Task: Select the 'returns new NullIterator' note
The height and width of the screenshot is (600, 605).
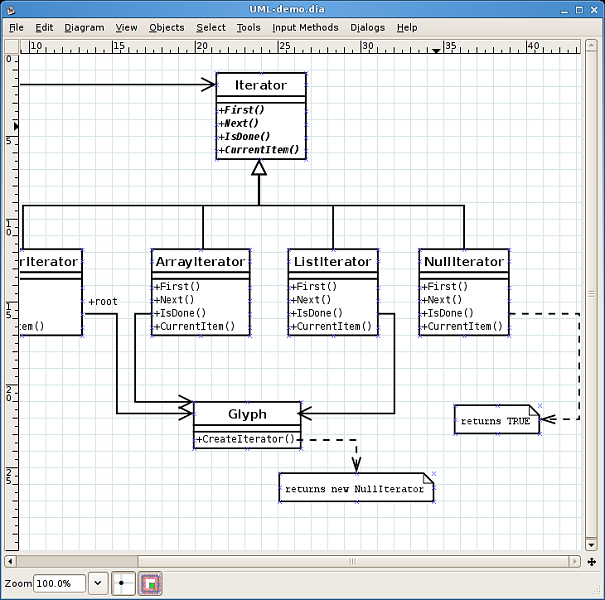Action: 357,488
